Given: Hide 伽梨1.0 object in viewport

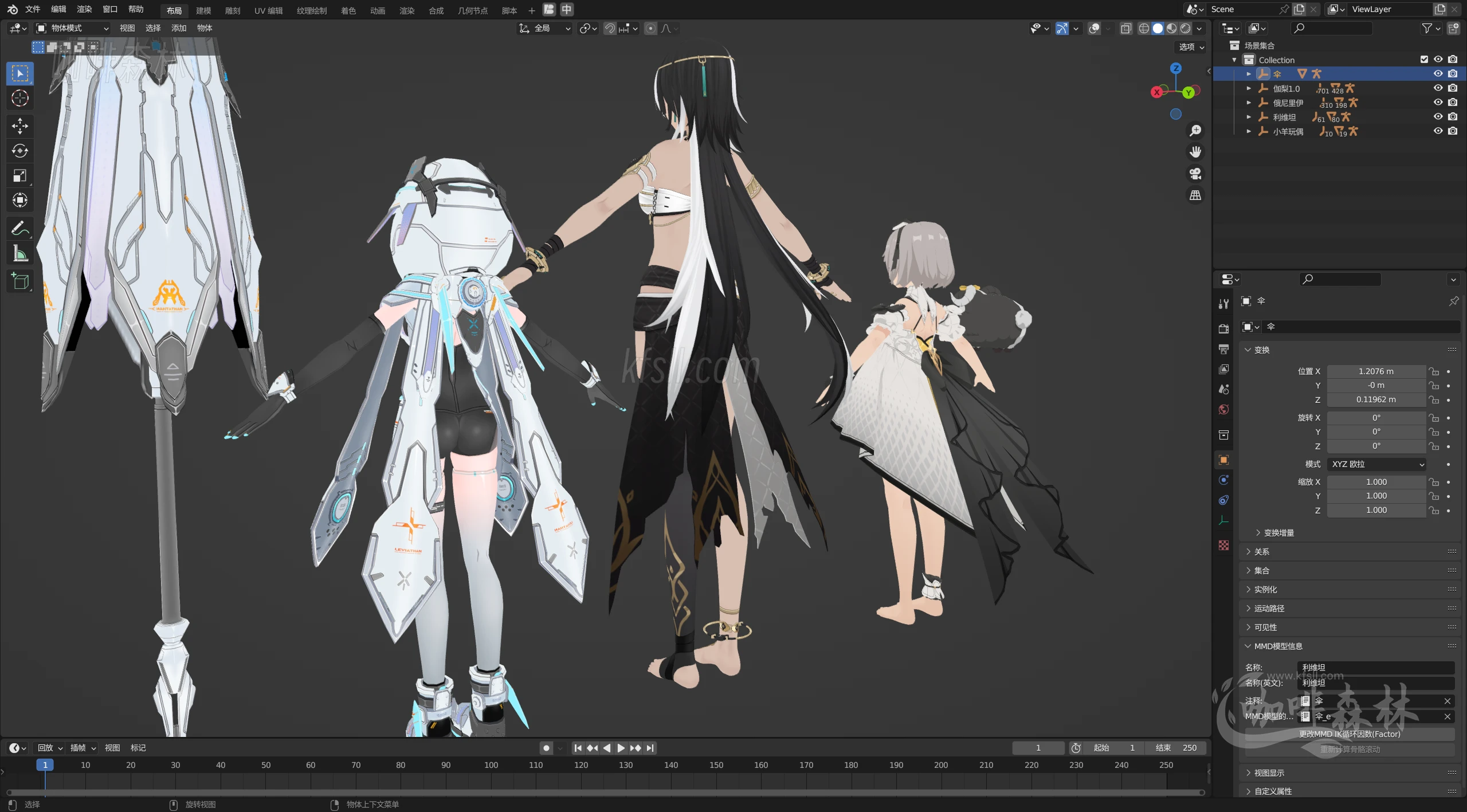Looking at the screenshot, I should click(1438, 88).
